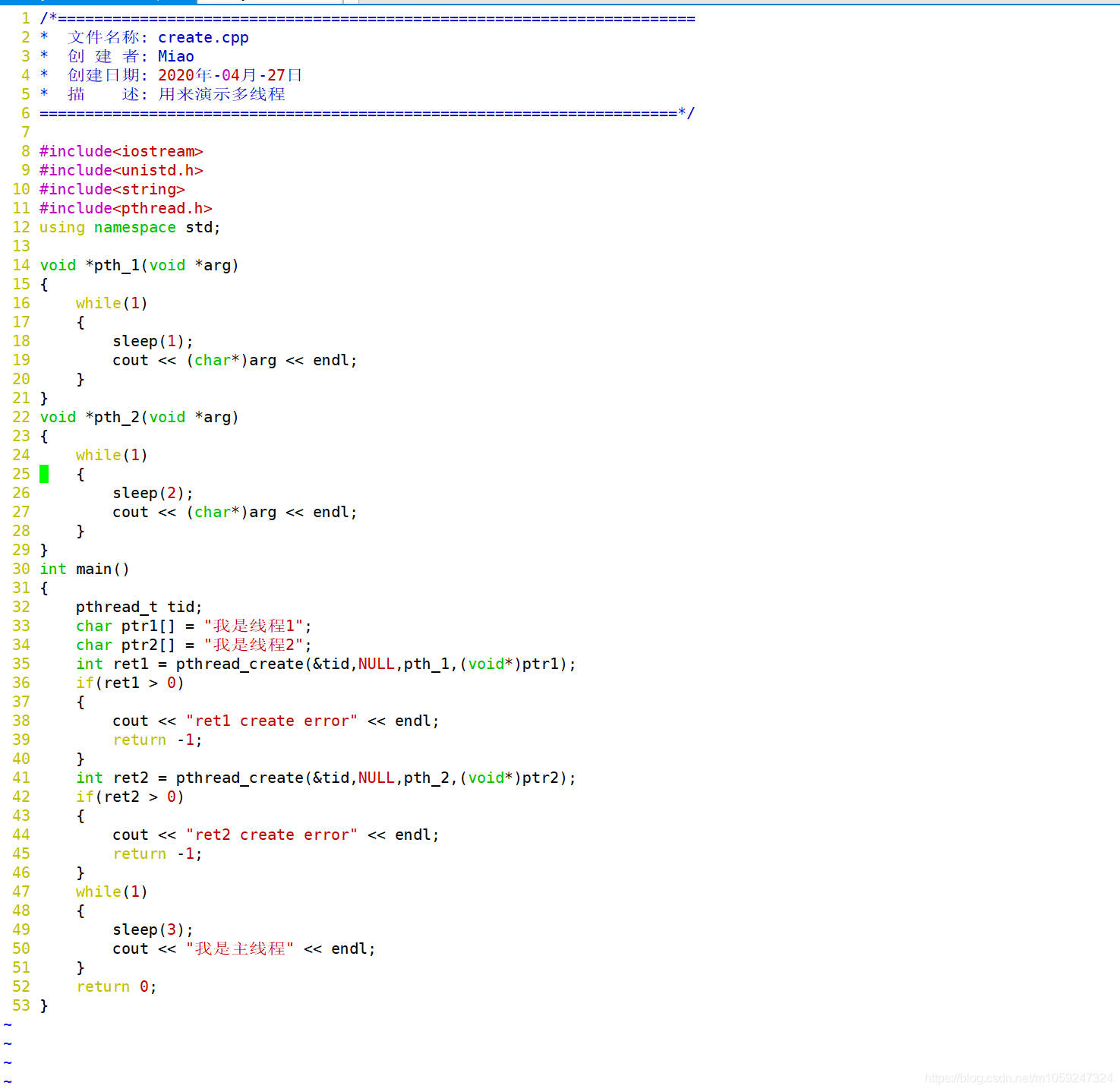Click the author name Miao
This screenshot has width=1120, height=1092.
point(176,56)
